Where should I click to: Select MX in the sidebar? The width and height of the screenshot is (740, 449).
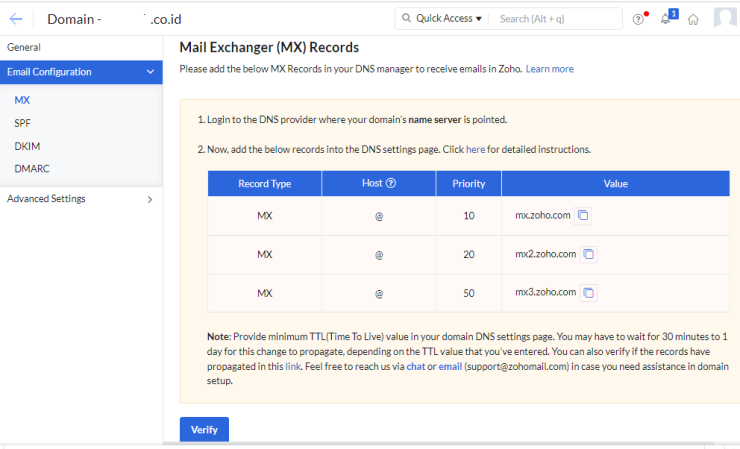point(22,100)
